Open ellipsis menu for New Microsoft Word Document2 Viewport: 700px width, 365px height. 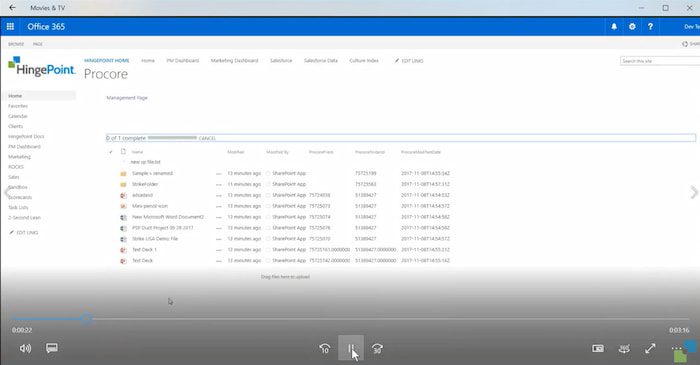click(219, 217)
